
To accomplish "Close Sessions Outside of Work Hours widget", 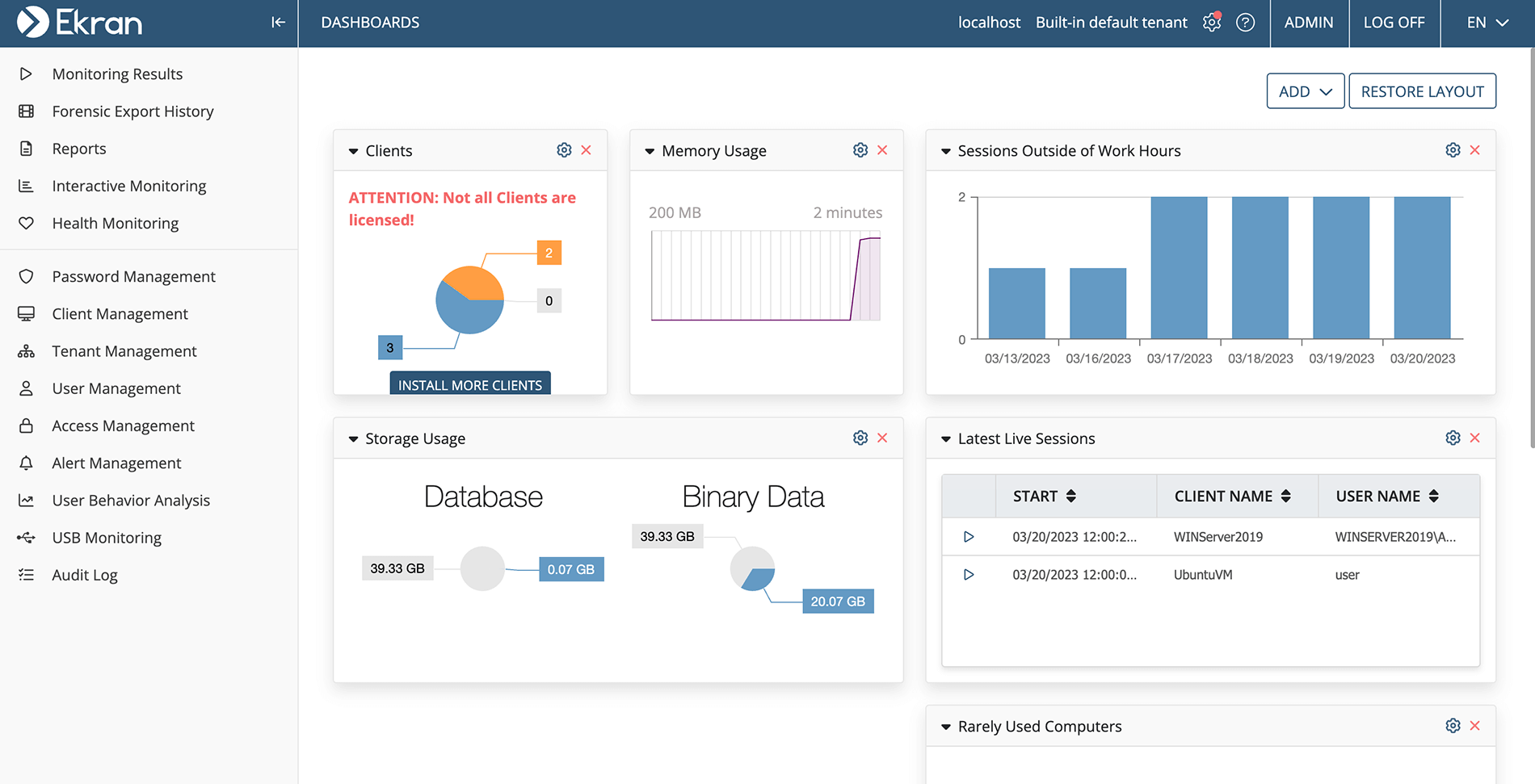I will pos(1475,150).
